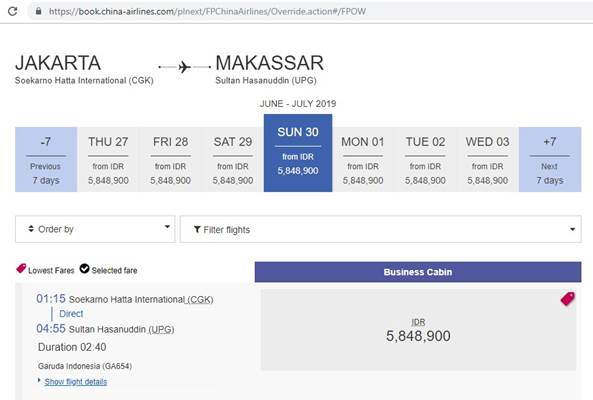Select the MON 01 date tab
Image resolution: width=593 pixels, height=400 pixels.
pyautogui.click(x=363, y=160)
